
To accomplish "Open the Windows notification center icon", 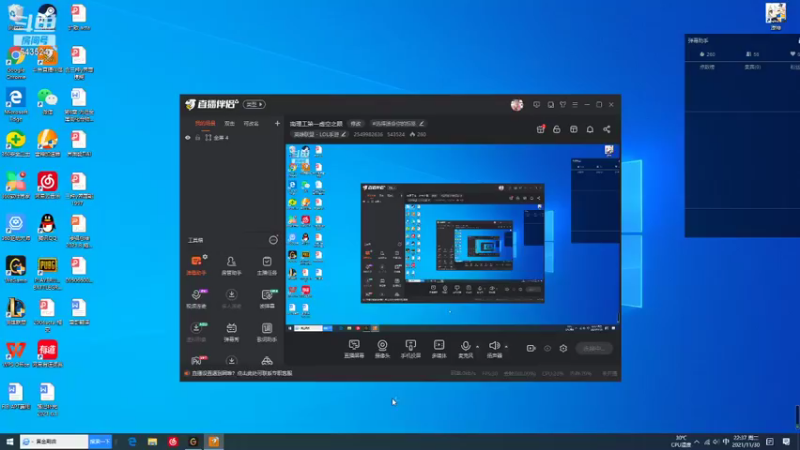I will 786,442.
